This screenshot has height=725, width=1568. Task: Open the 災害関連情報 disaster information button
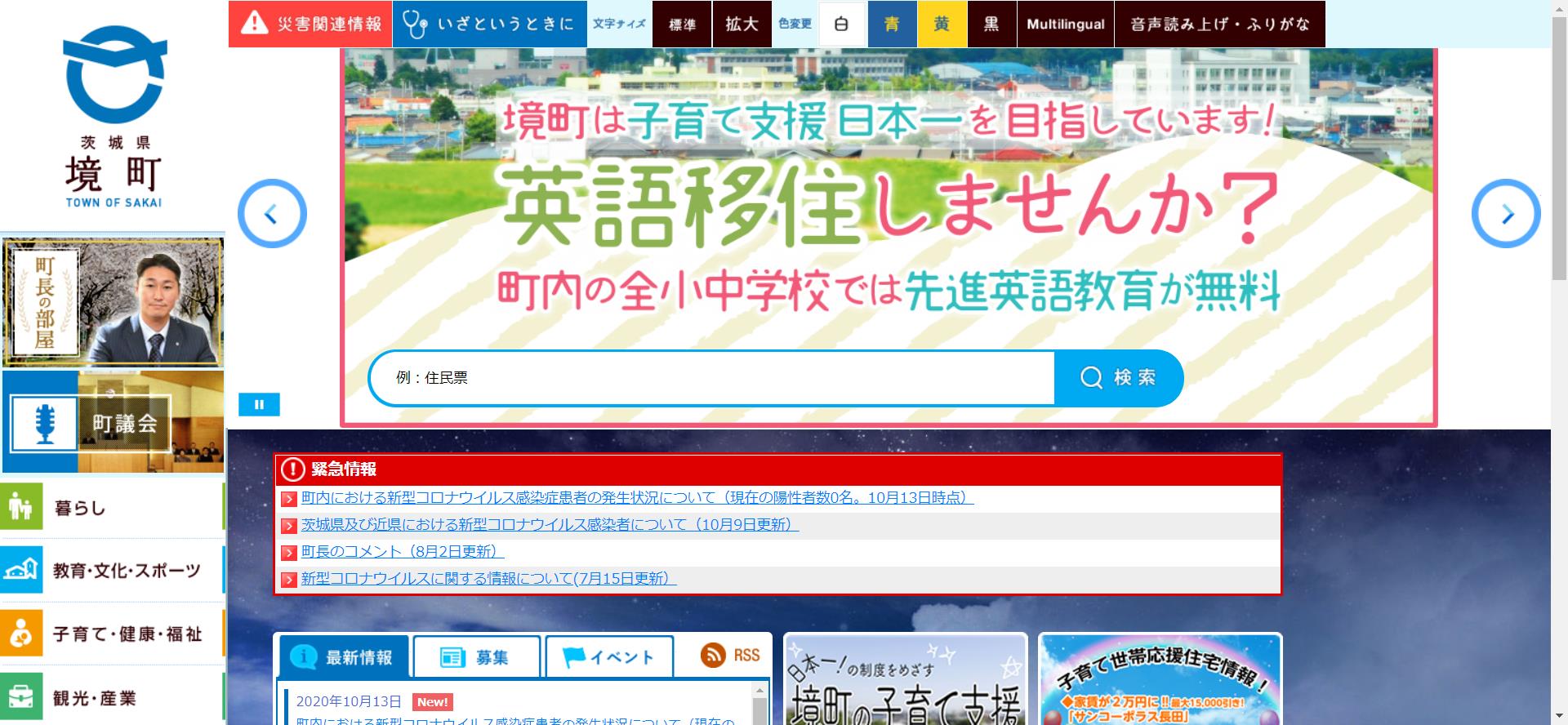pos(310,24)
